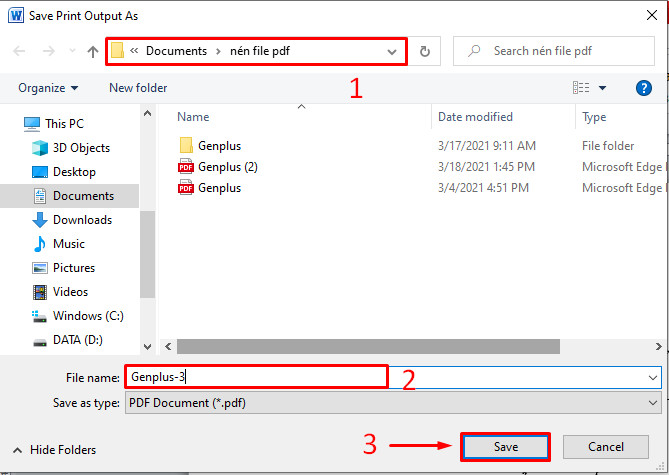Open the Genplus folder in list
Screen dimensions: 669x475
219,146
